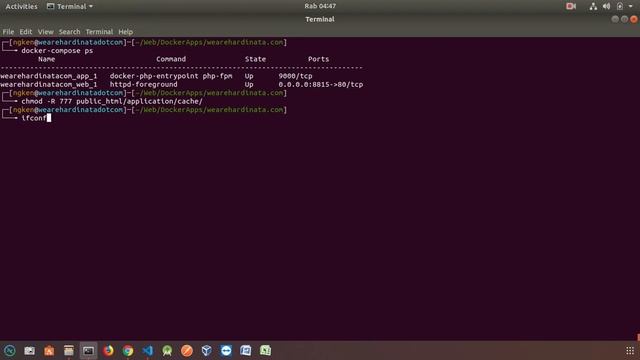
Task: Click the 'ifconf' input at the prompt
Action: pos(34,118)
